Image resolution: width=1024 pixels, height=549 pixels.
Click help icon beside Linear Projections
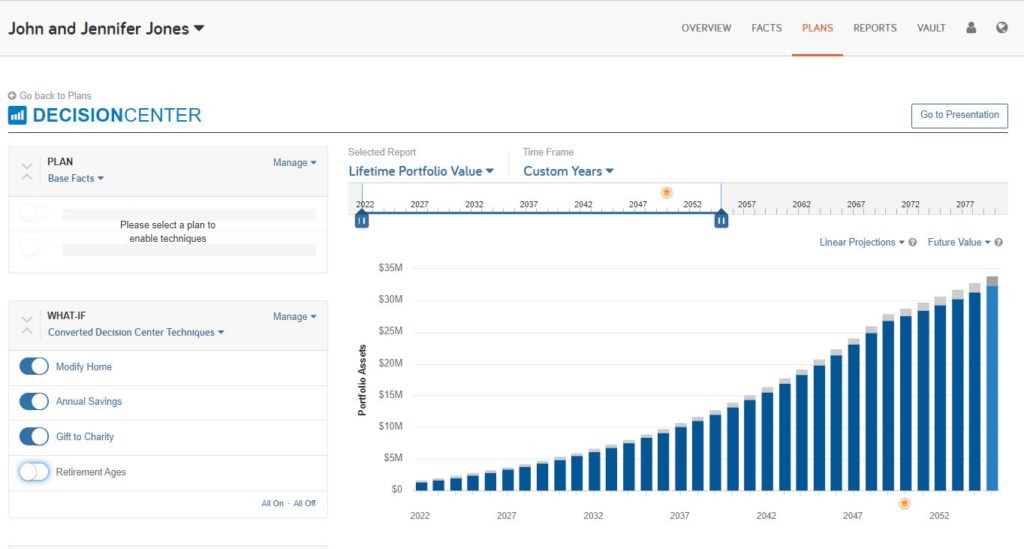pyautogui.click(x=912, y=243)
